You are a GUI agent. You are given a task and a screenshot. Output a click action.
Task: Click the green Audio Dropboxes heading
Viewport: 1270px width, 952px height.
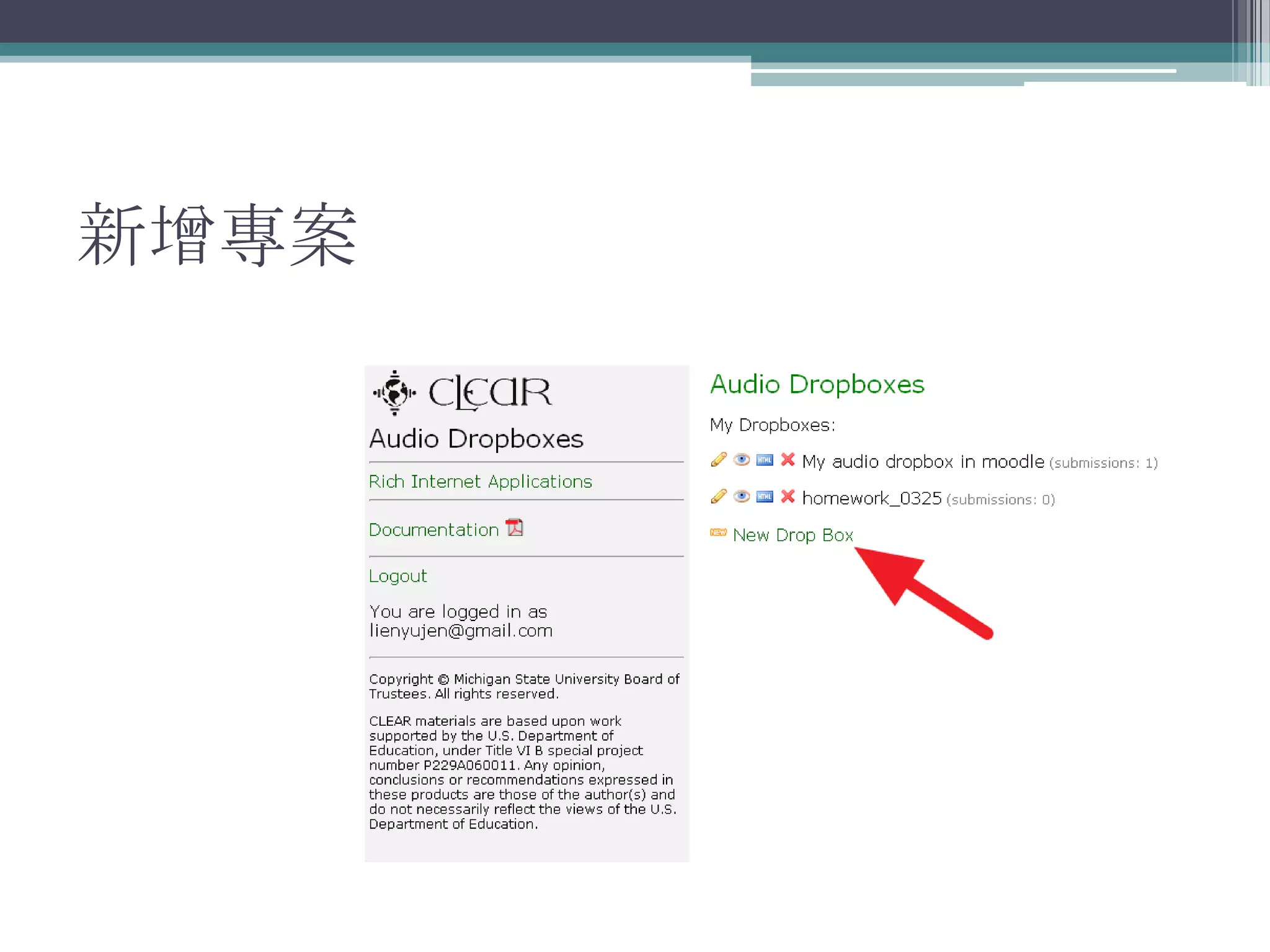pos(817,384)
